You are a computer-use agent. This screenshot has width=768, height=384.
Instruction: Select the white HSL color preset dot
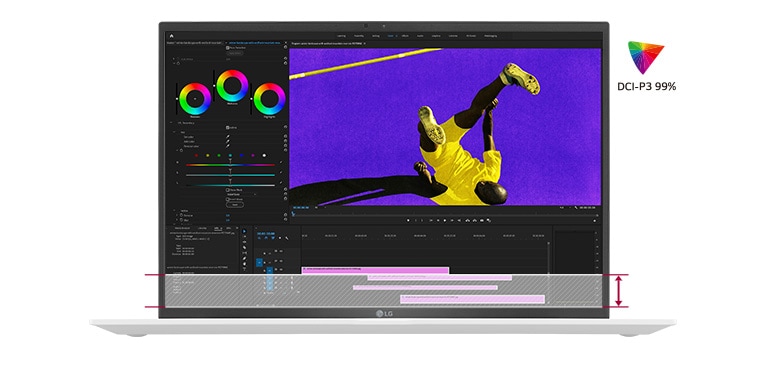pyautogui.click(x=264, y=155)
